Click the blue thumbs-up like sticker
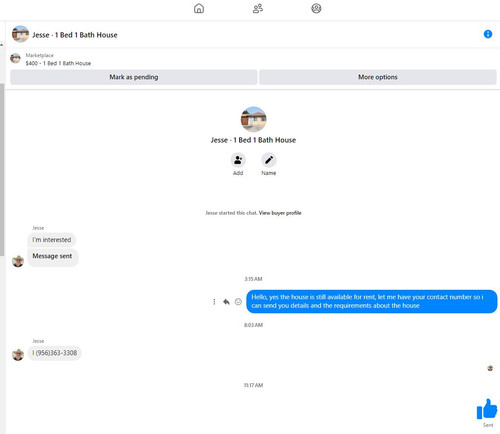500x434 pixels. [487, 409]
